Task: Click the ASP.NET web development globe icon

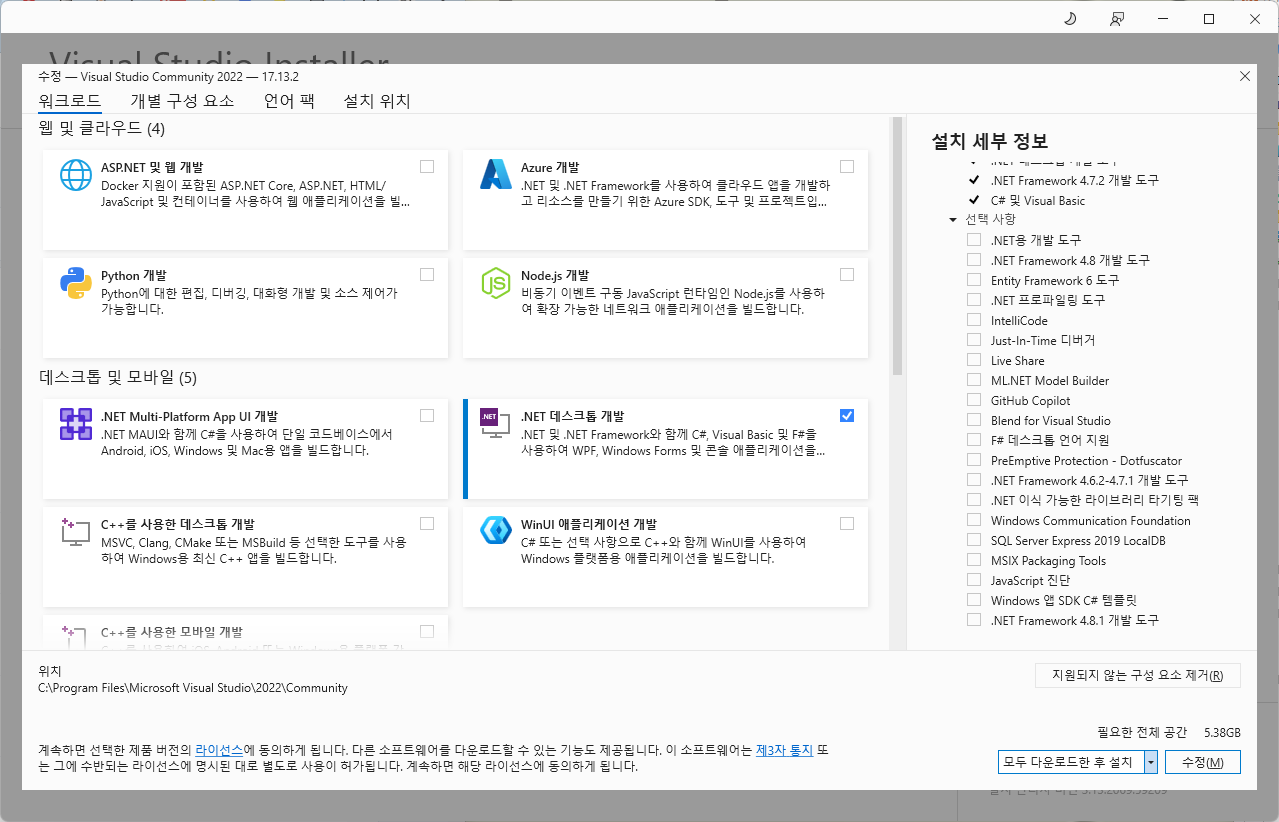Action: tap(76, 175)
